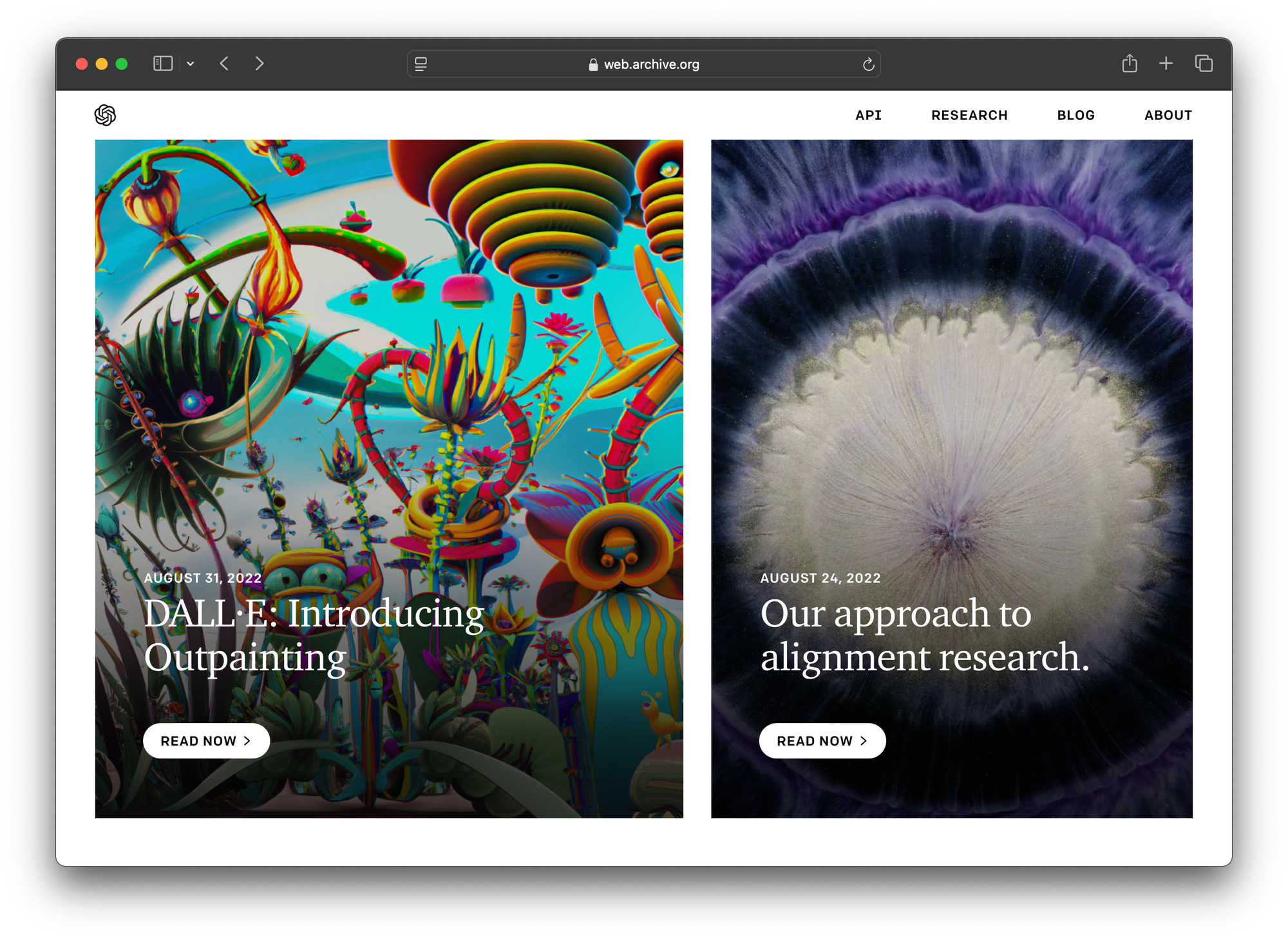Open a new tab with plus icon
Image resolution: width=1288 pixels, height=940 pixels.
point(1166,63)
